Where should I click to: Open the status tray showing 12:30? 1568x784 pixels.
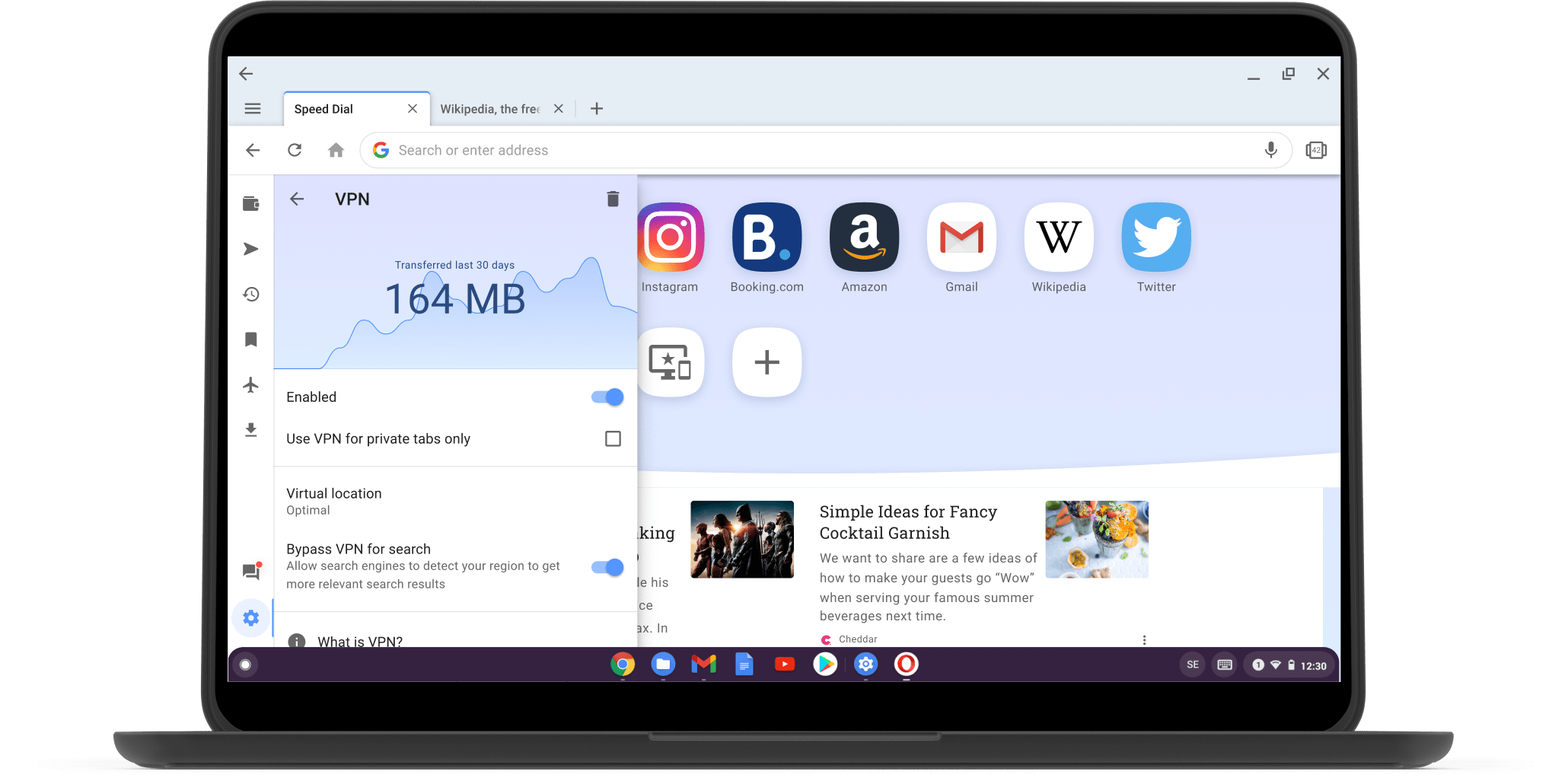[x=1289, y=664]
